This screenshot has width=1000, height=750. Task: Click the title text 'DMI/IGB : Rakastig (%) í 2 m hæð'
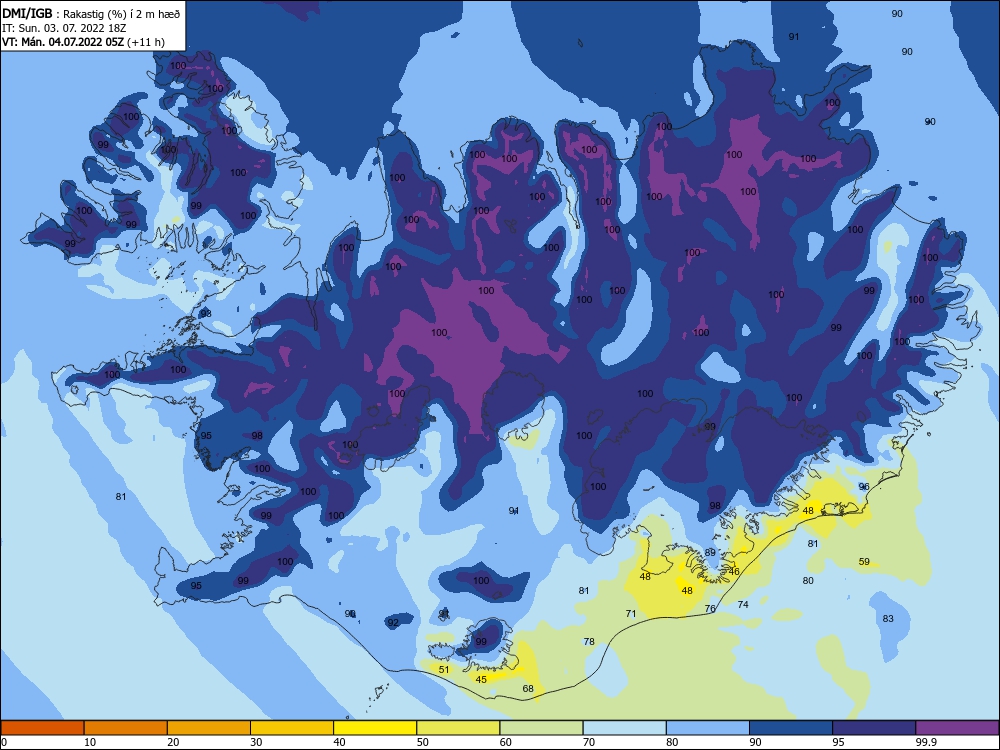pos(91,13)
